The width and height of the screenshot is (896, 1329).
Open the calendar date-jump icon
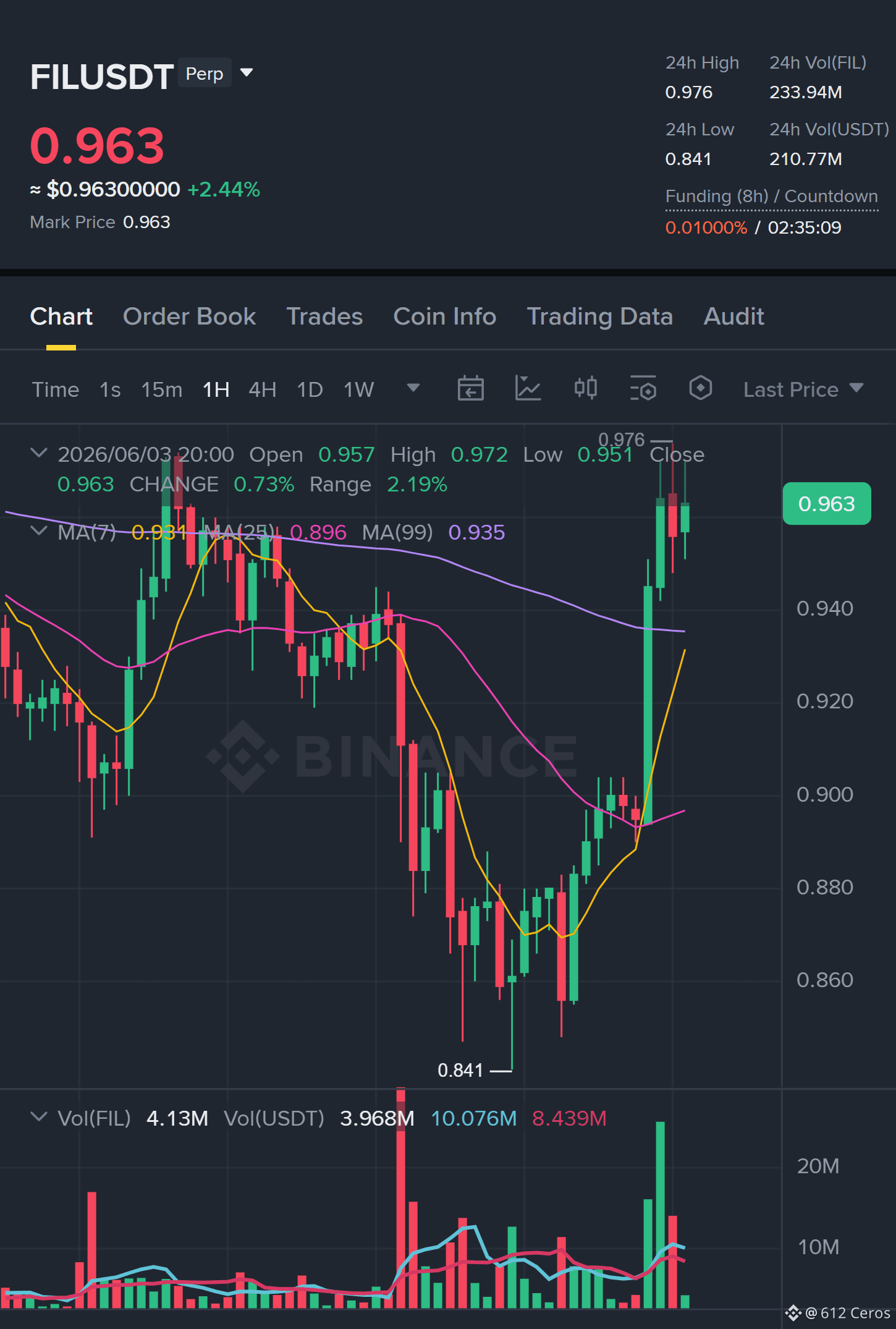(x=470, y=389)
